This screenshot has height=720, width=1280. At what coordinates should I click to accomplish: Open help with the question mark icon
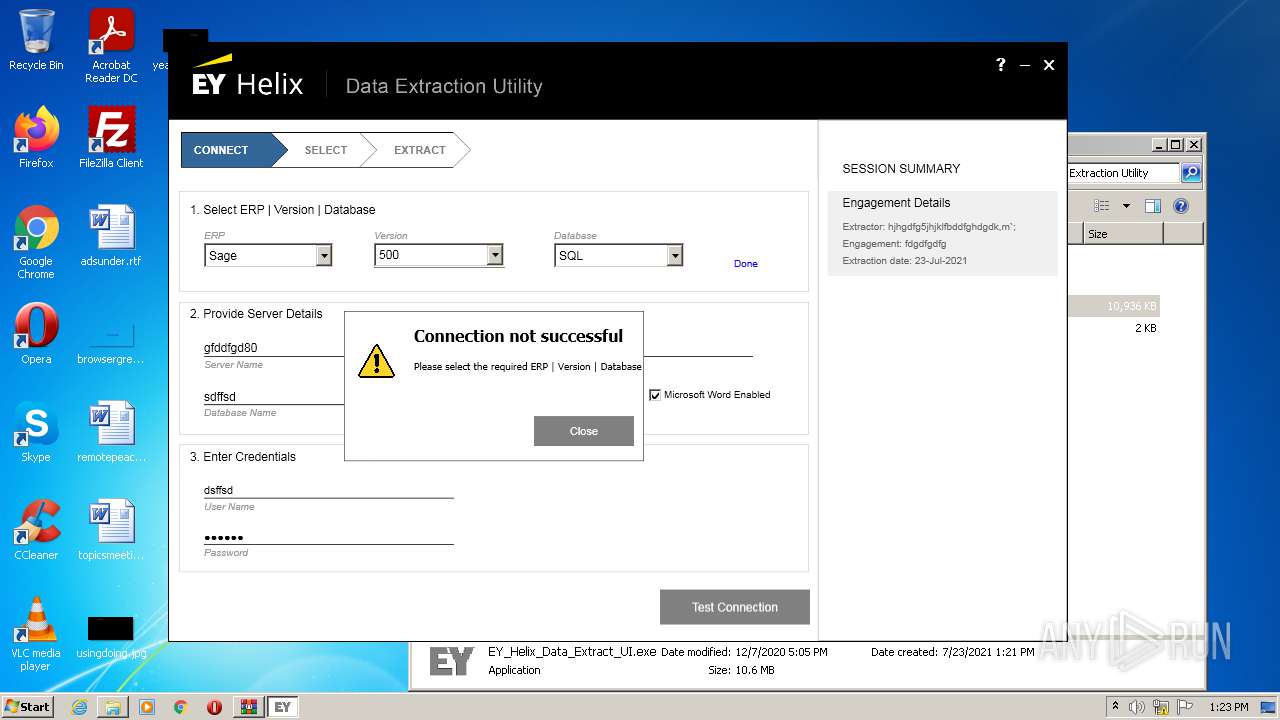tap(1000, 65)
